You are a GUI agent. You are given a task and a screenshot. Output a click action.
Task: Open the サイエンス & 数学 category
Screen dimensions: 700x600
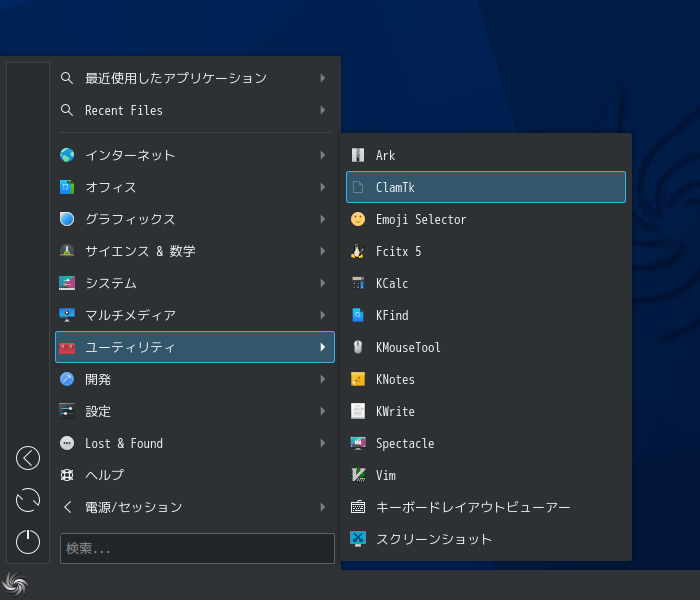tap(195, 251)
